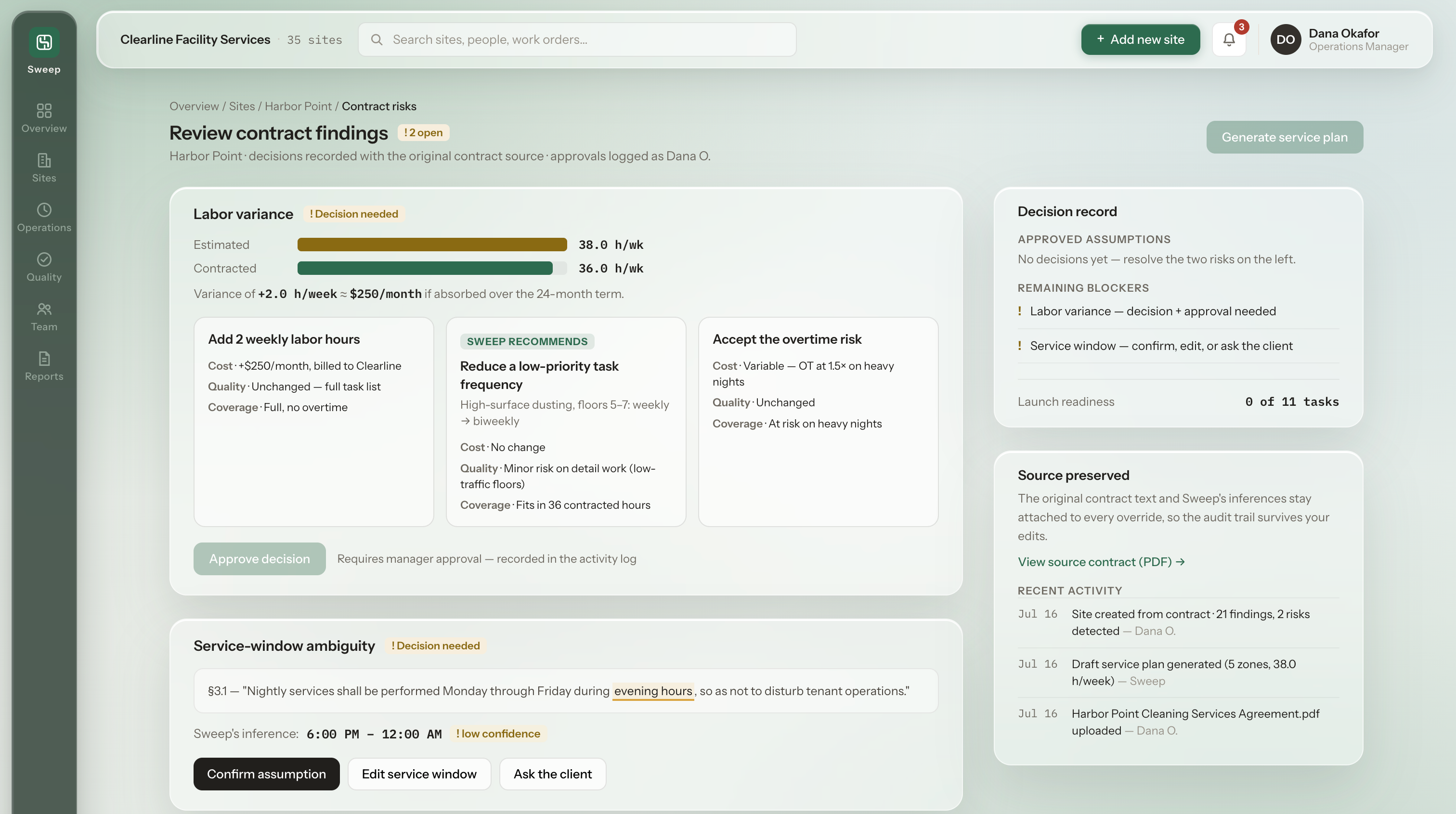Click Service-window Decision needed badge

coord(435,646)
